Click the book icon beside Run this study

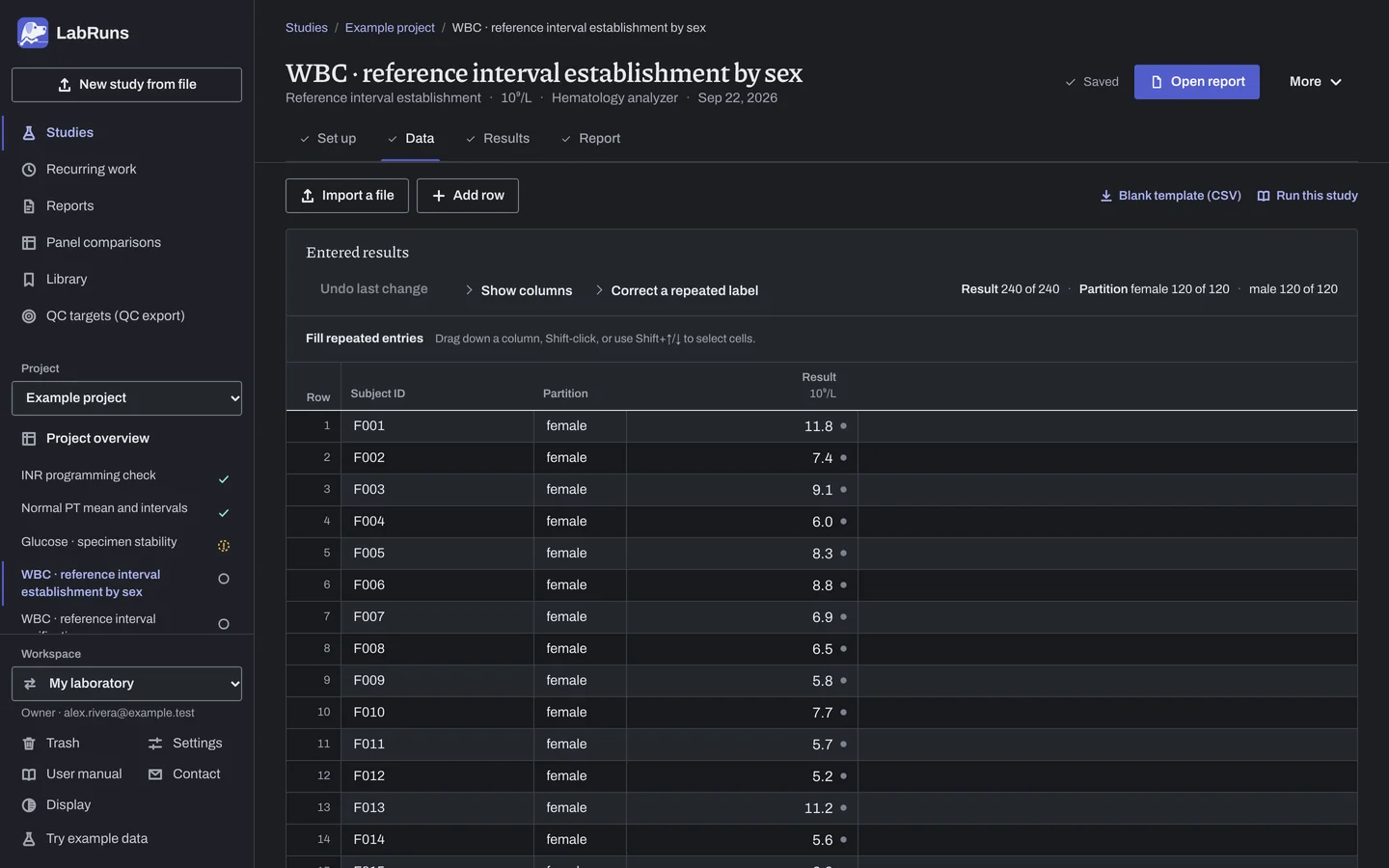[x=1264, y=196]
